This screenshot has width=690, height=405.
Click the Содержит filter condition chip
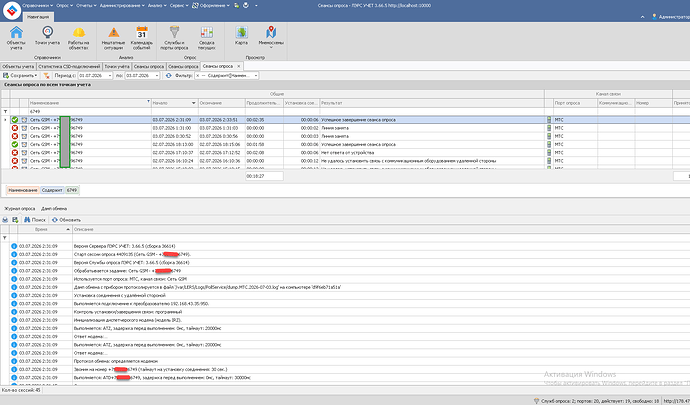click(x=52, y=190)
